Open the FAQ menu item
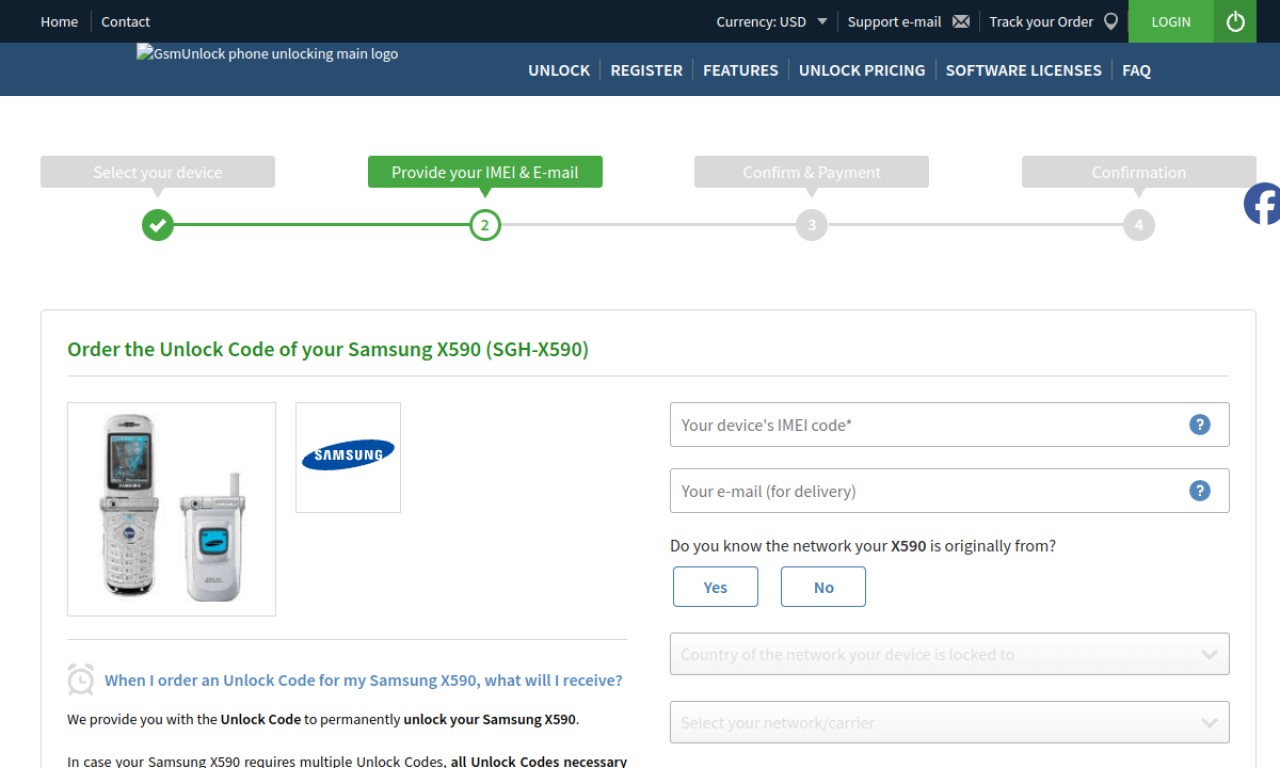1280x768 pixels. 1136,70
